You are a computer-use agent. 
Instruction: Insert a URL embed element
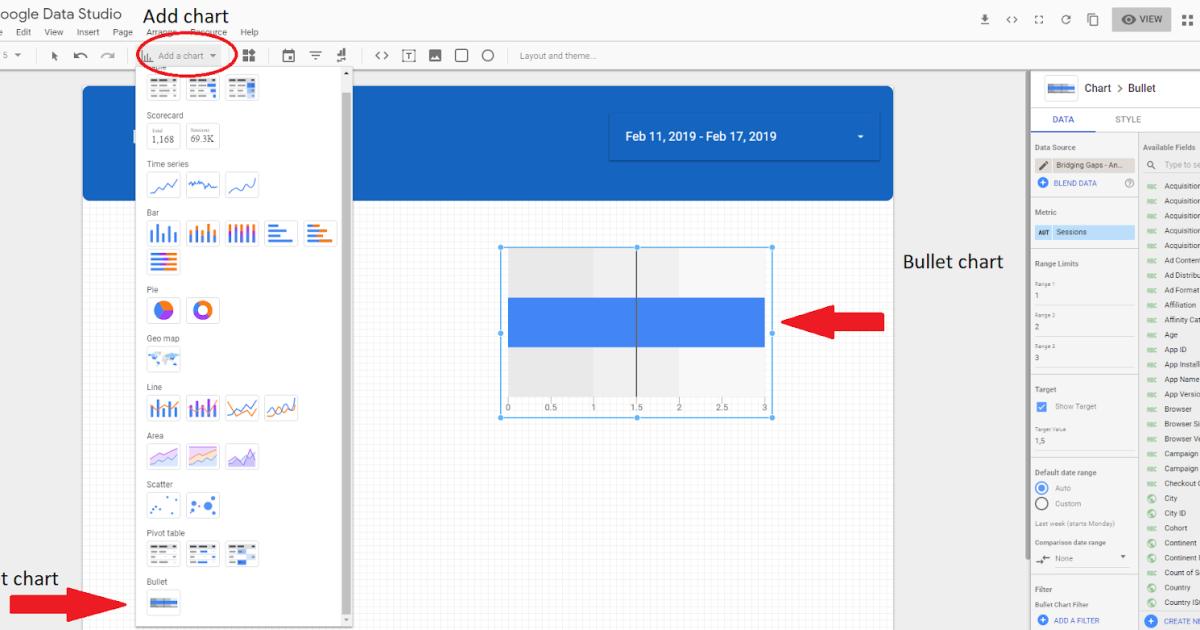click(x=382, y=56)
